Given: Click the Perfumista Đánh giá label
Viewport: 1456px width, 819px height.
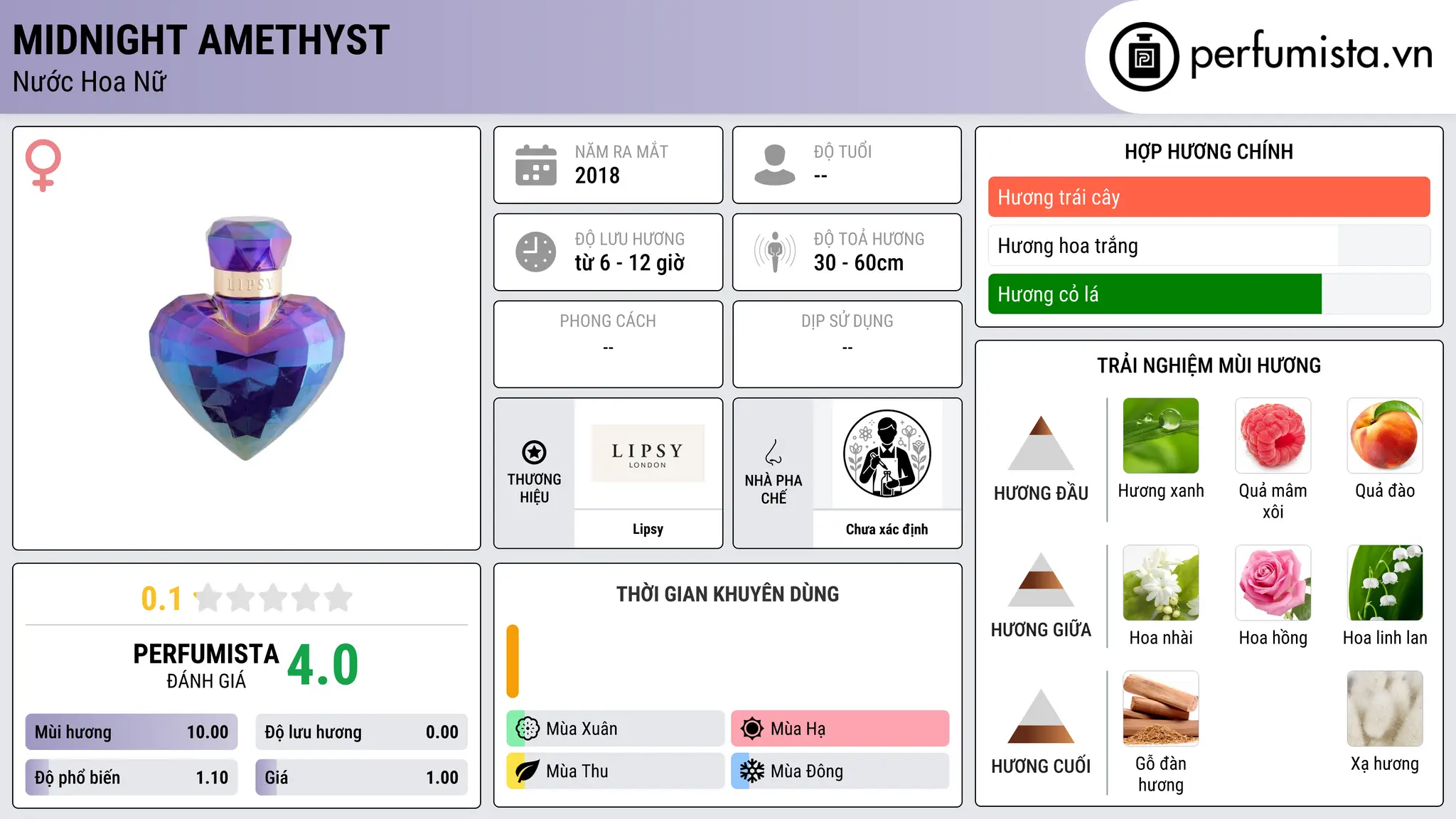Looking at the screenshot, I should (206, 666).
